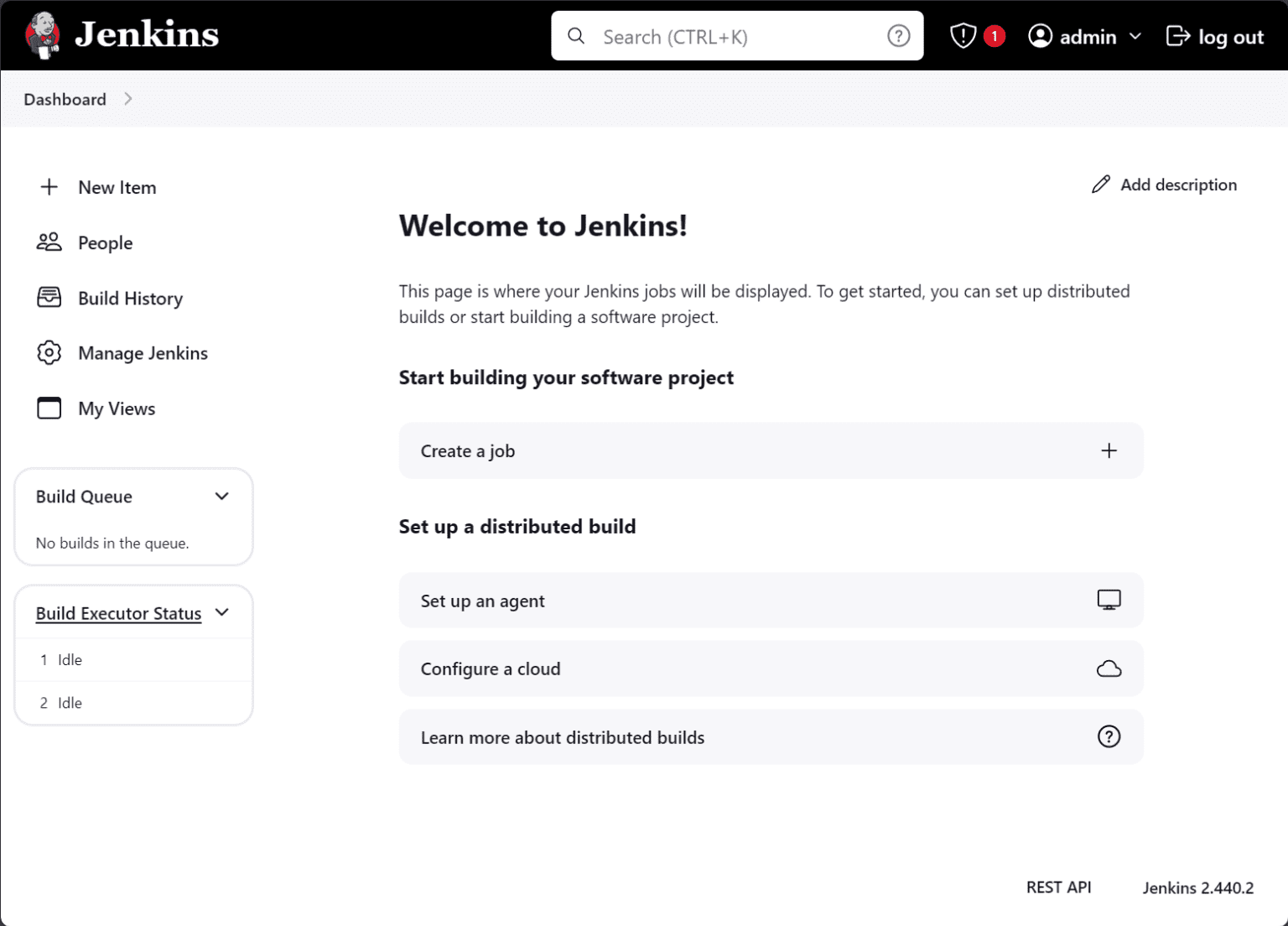Click Dashboard in the breadcrumb bar
Image resolution: width=1288 pixels, height=926 pixels.
tap(65, 99)
